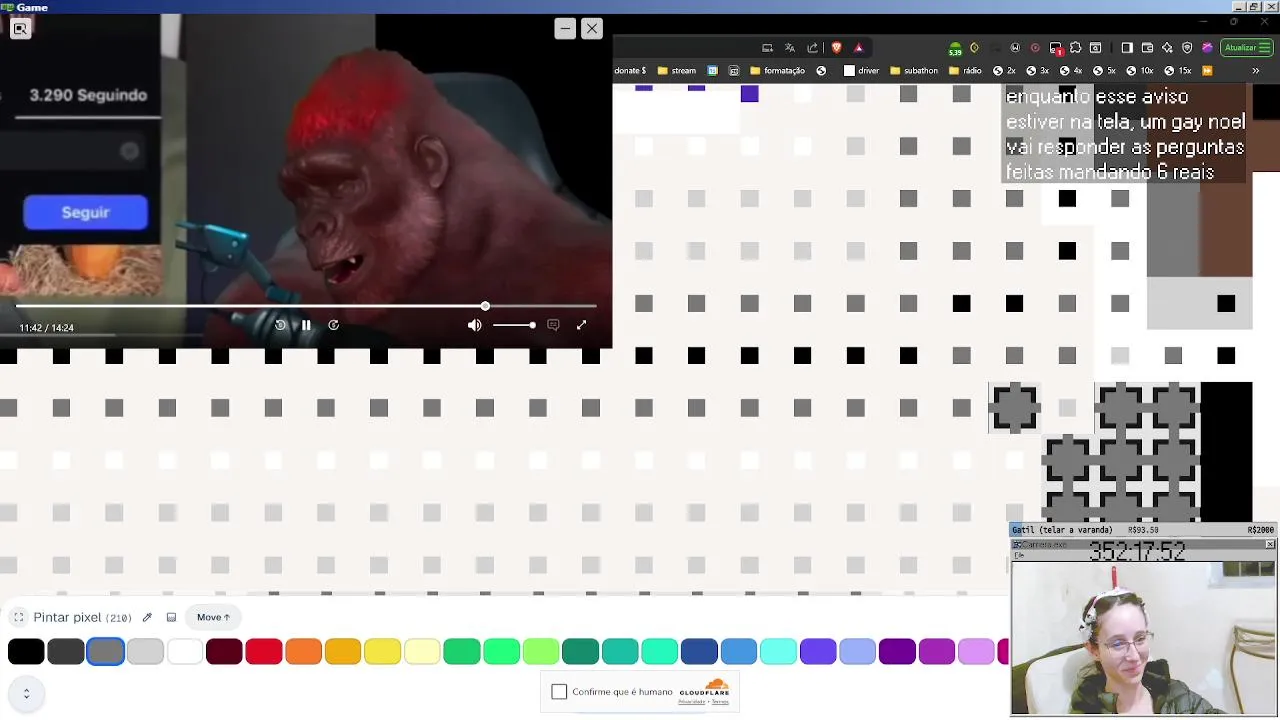This screenshot has height=720, width=1280.
Task: Open the Brave wallet icon
Action: coord(1147,47)
